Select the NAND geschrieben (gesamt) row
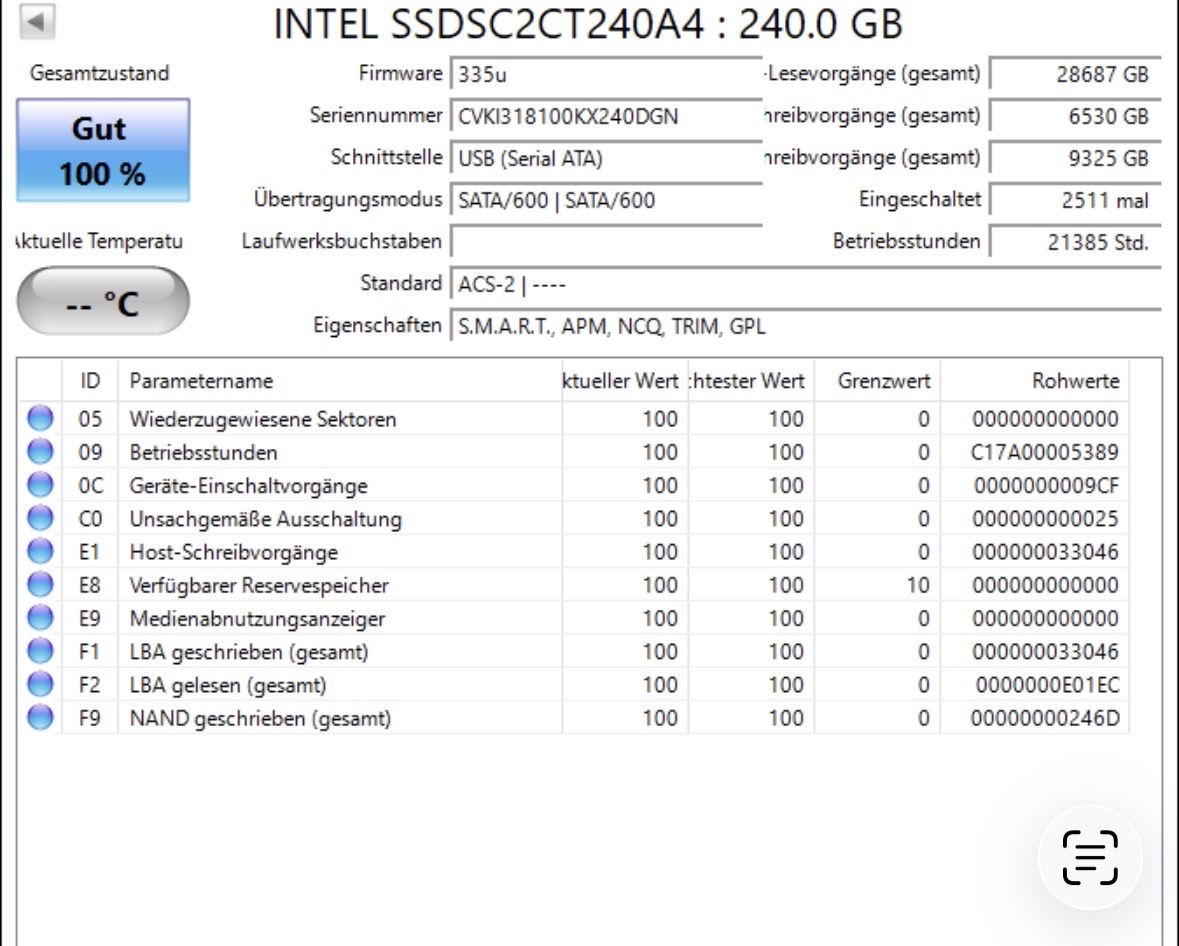1179x946 pixels. click(573, 717)
